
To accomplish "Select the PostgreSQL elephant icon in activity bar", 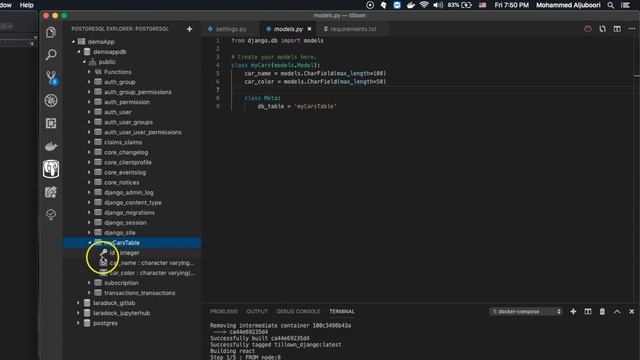I will coord(51,169).
